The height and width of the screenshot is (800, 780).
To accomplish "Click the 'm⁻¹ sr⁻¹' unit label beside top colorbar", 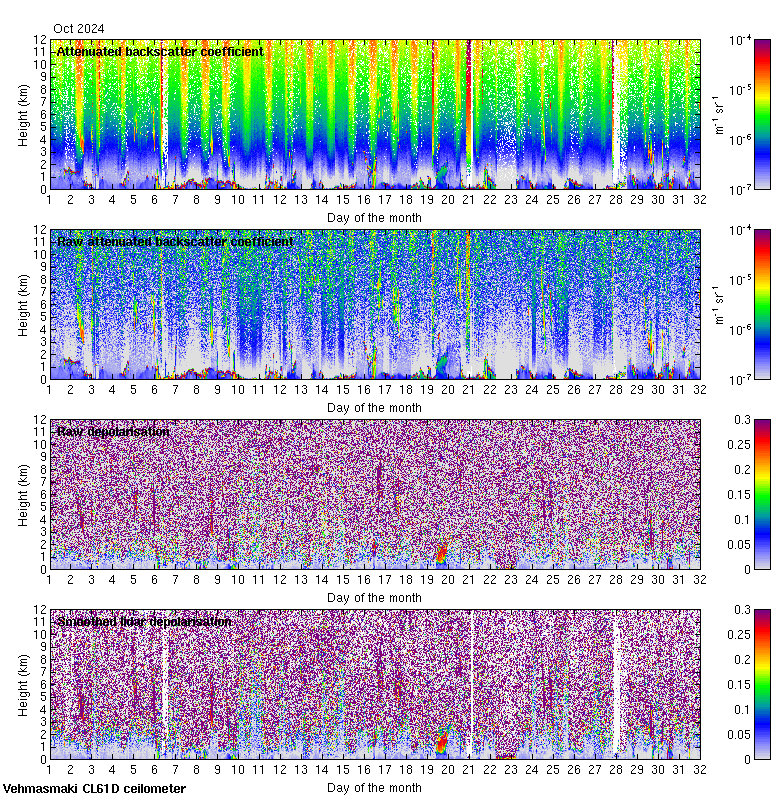I will pyautogui.click(x=718, y=115).
